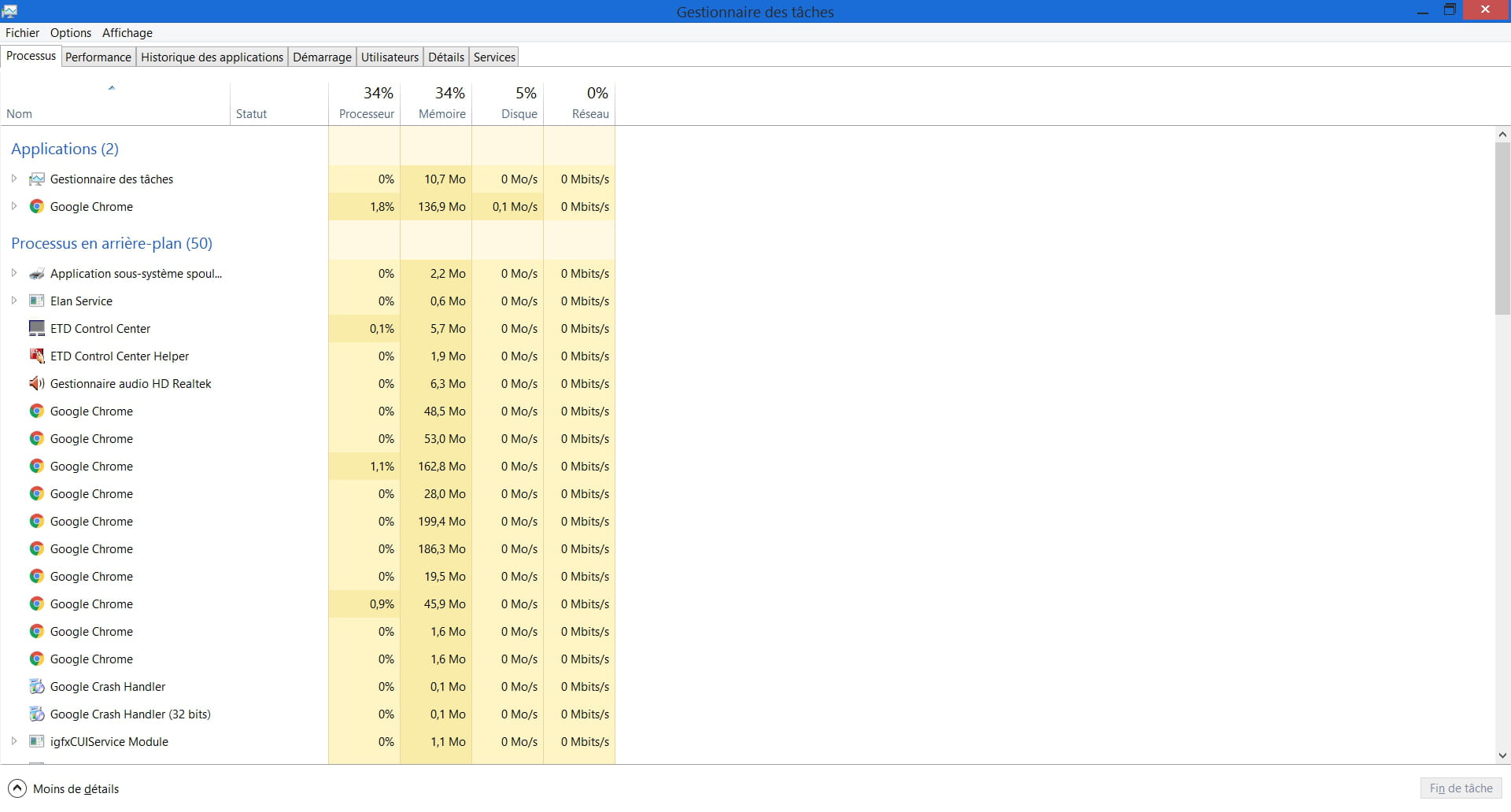Click the Google Crash Handler (32 bits) icon
This screenshot has height=812, width=1511.
[x=36, y=714]
